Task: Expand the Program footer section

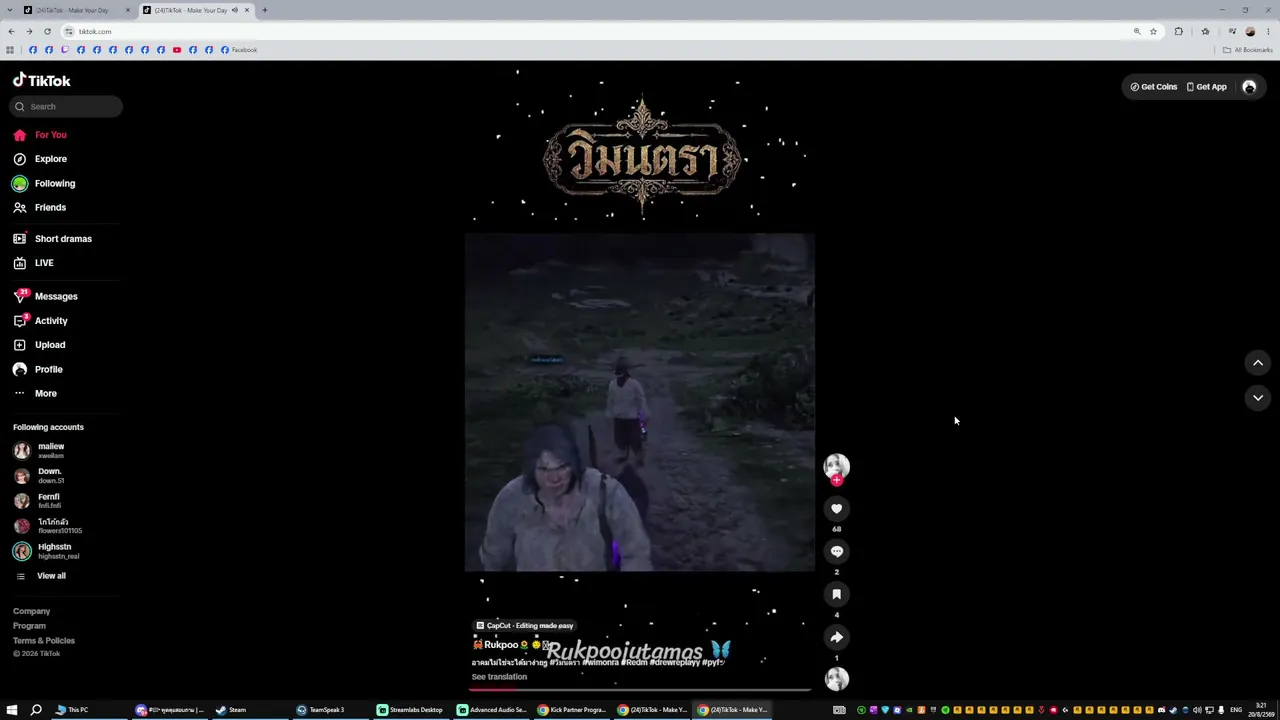Action: click(x=29, y=626)
